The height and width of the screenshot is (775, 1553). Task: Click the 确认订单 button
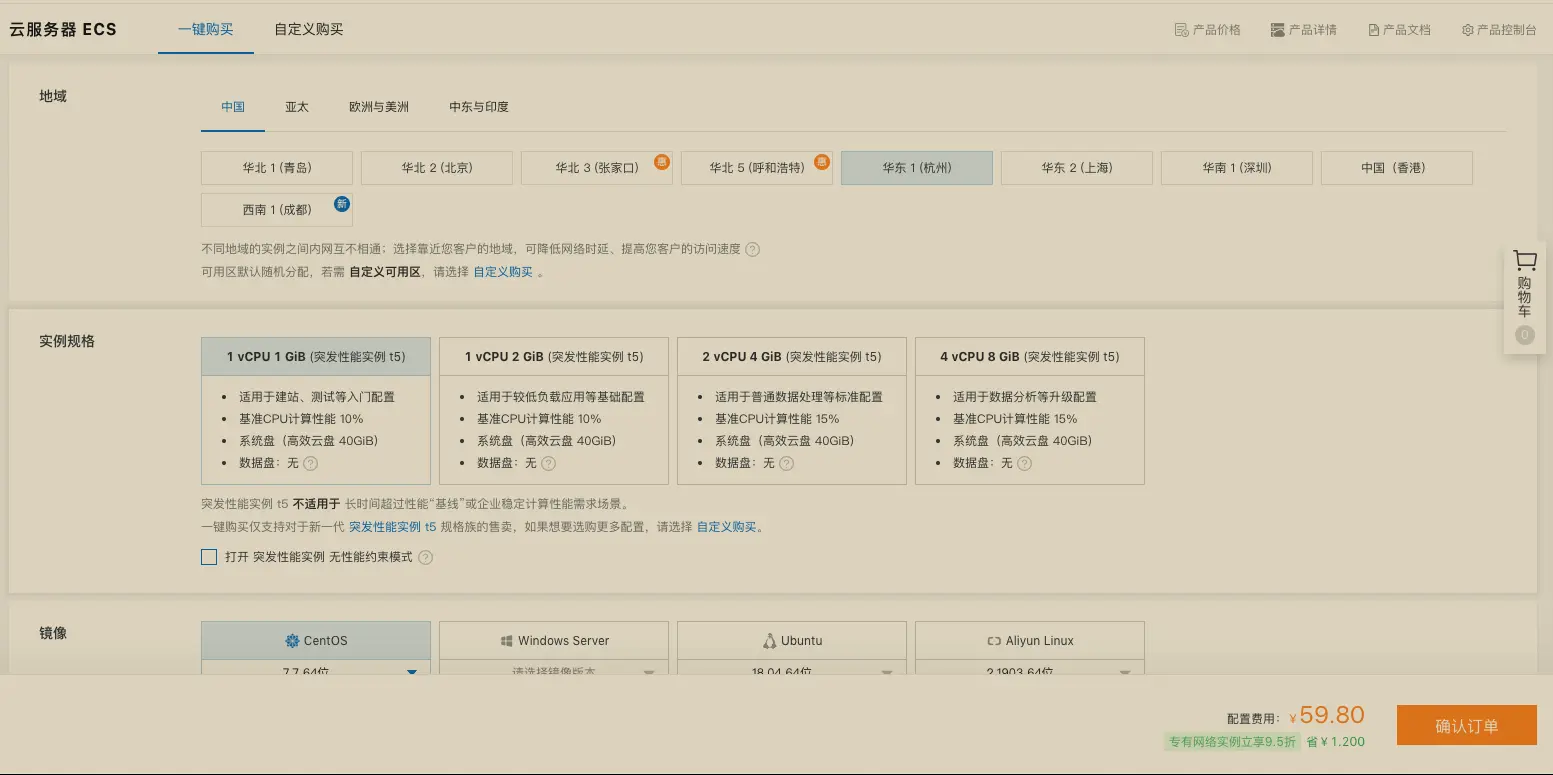tap(1467, 726)
